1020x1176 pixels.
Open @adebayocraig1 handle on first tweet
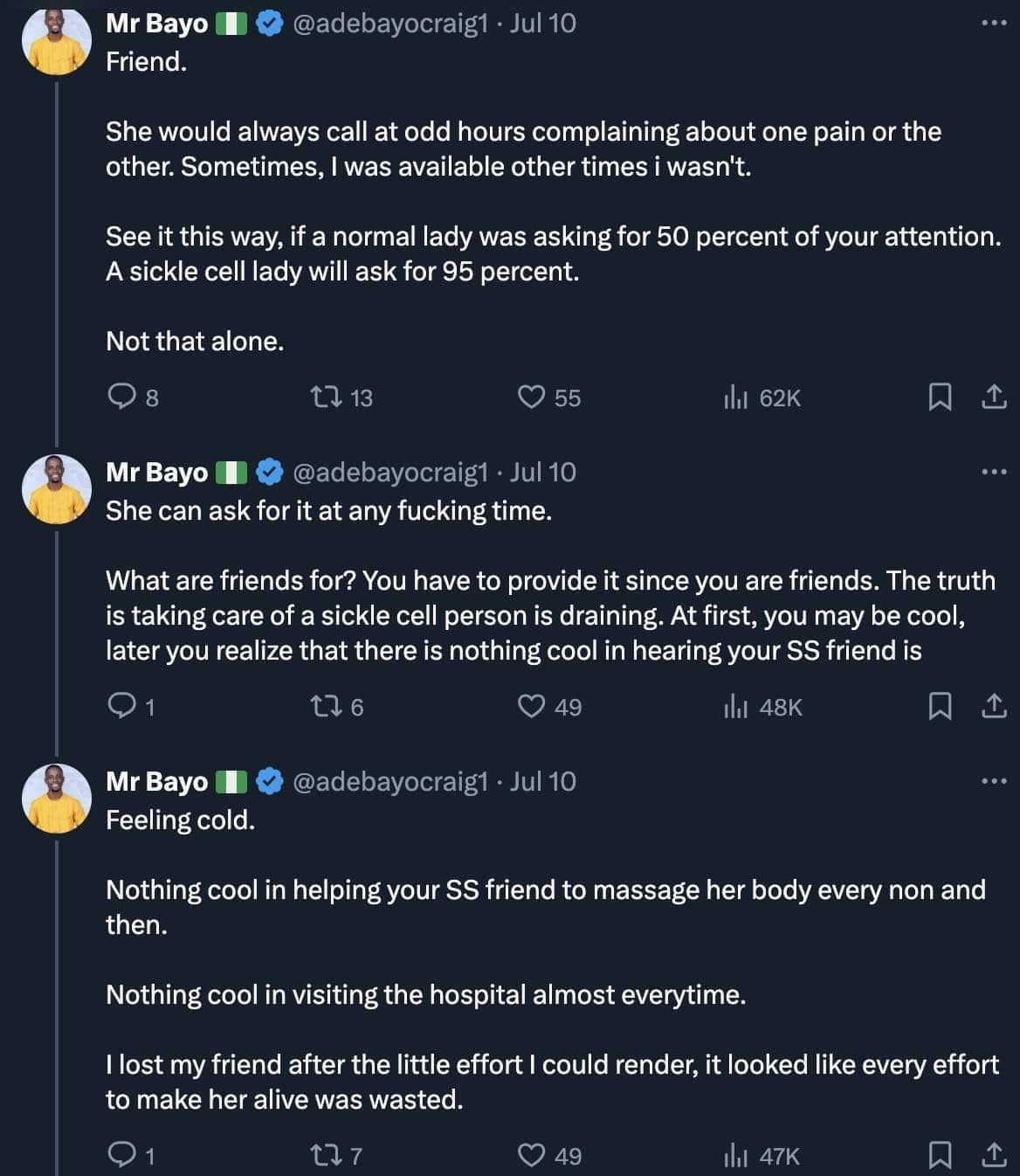(x=389, y=23)
